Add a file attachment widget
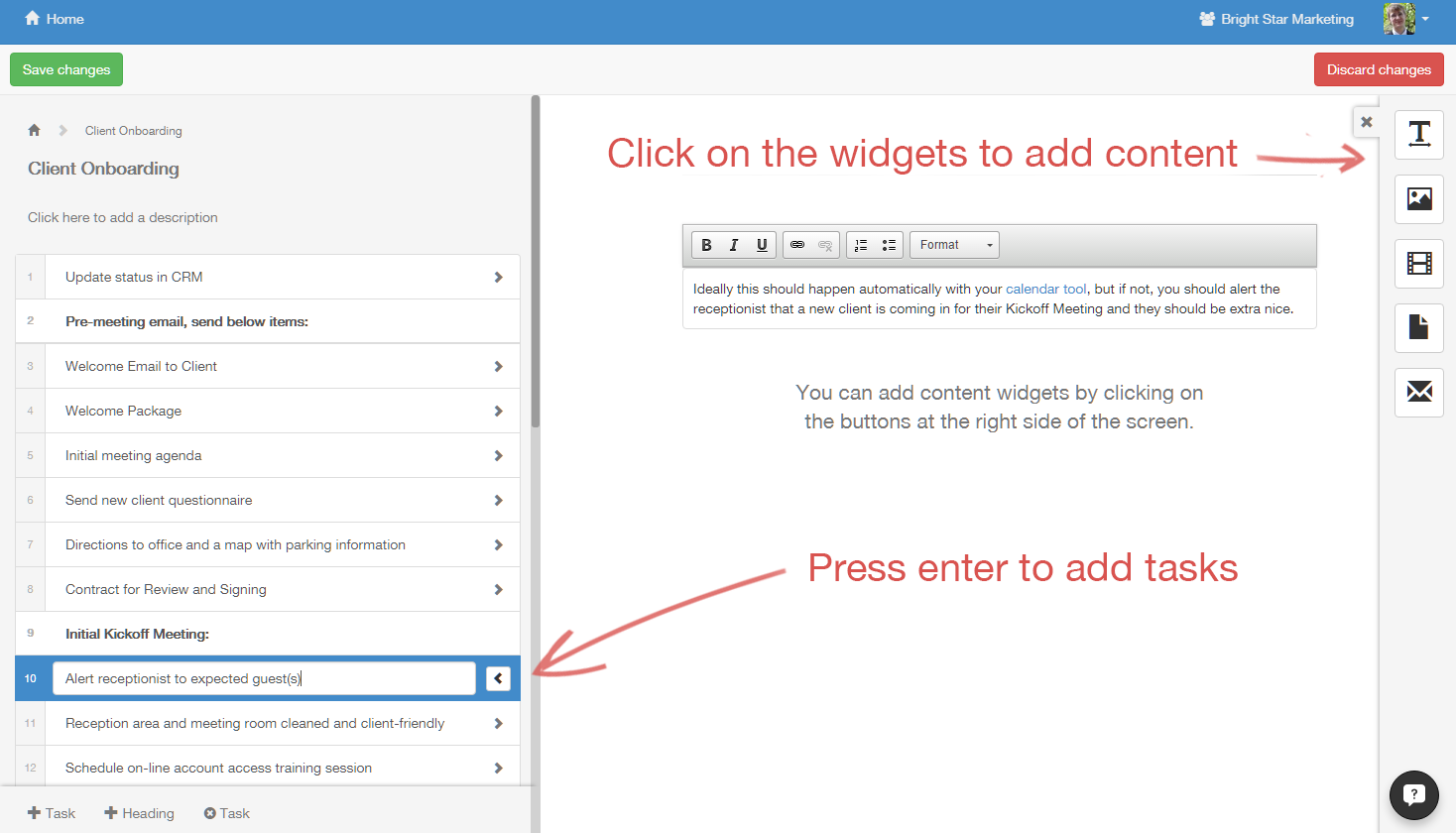1456x833 pixels. pyautogui.click(x=1418, y=327)
